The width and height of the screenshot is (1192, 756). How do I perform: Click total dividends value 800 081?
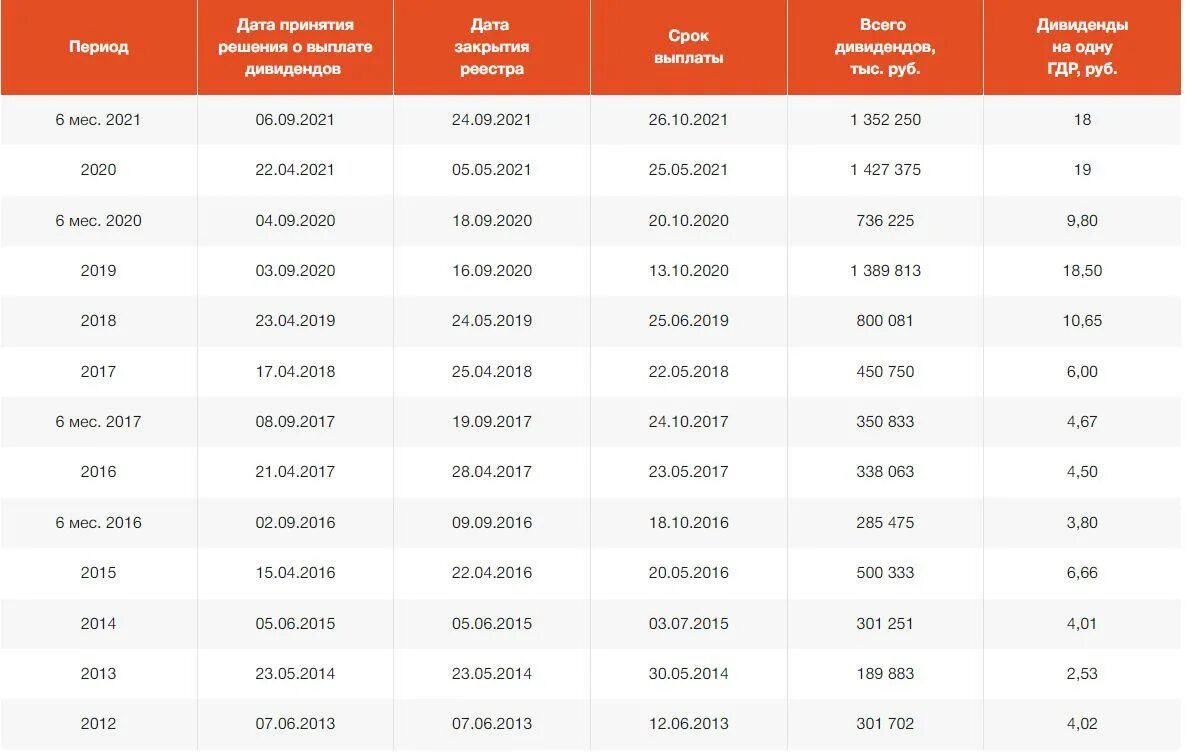pyautogui.click(x=885, y=322)
